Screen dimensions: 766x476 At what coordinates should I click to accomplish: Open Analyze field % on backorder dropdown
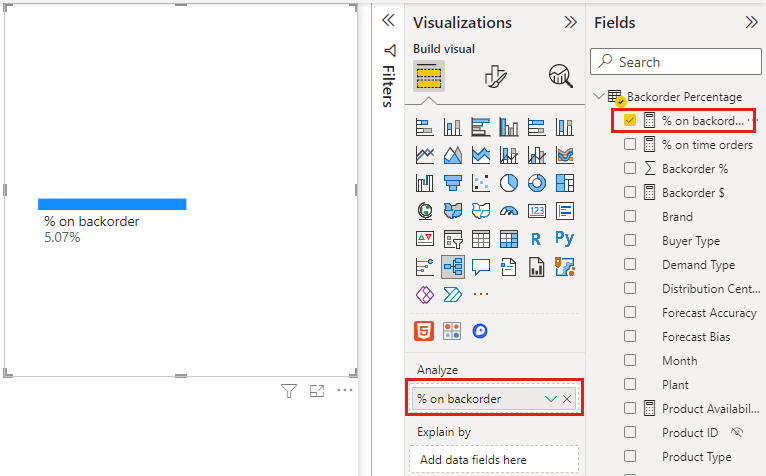pyautogui.click(x=551, y=399)
